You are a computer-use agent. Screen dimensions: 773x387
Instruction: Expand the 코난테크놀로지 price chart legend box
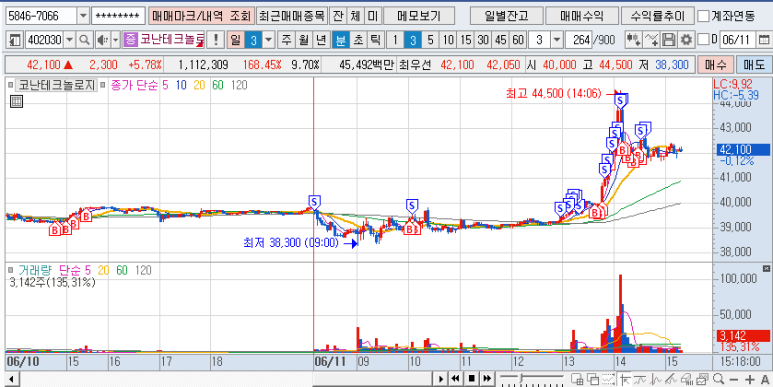[x=11, y=85]
